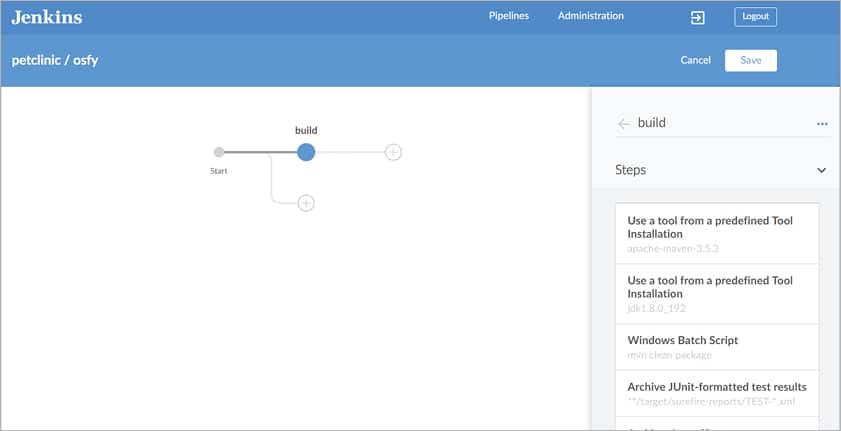Save the pipeline

750,60
